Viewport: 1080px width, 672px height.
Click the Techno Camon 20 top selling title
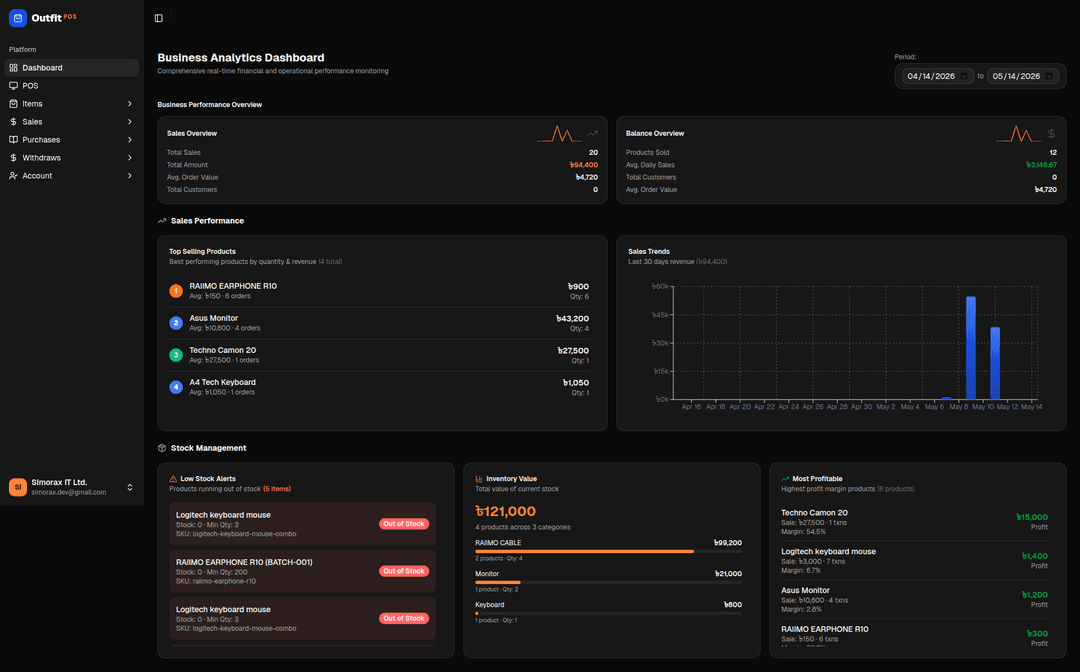click(x=222, y=350)
